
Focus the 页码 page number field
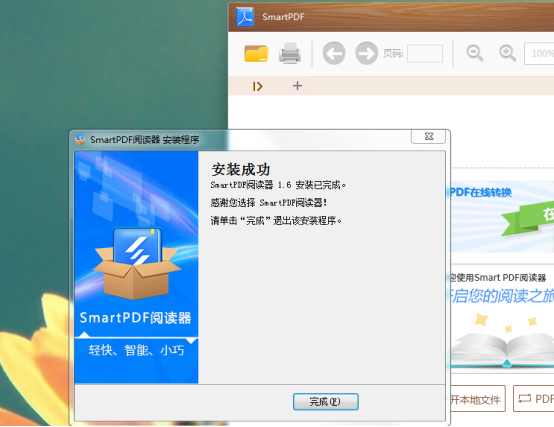(x=425, y=54)
